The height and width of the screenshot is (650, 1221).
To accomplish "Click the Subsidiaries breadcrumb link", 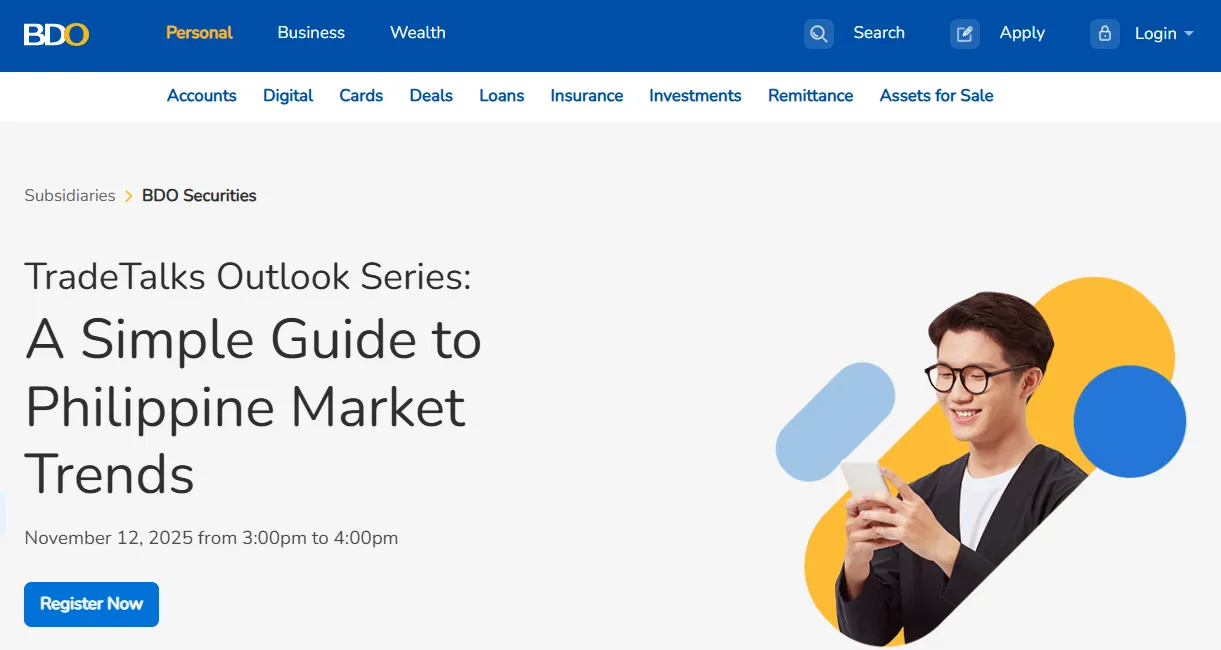I will click(x=70, y=196).
